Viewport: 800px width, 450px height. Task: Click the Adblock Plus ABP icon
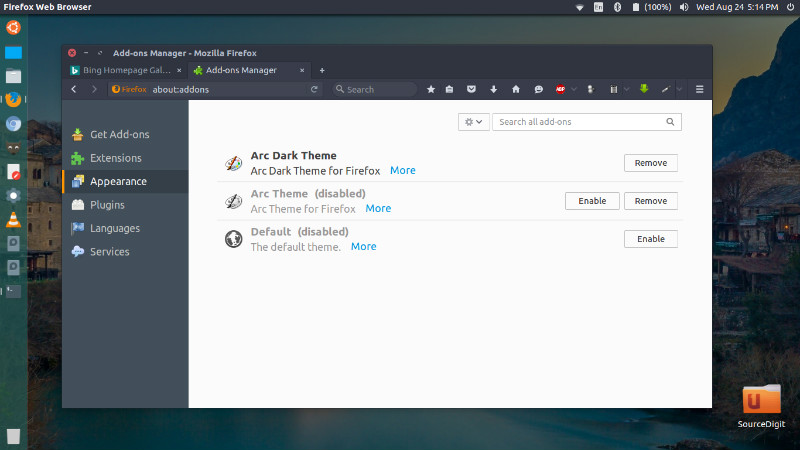(560, 89)
